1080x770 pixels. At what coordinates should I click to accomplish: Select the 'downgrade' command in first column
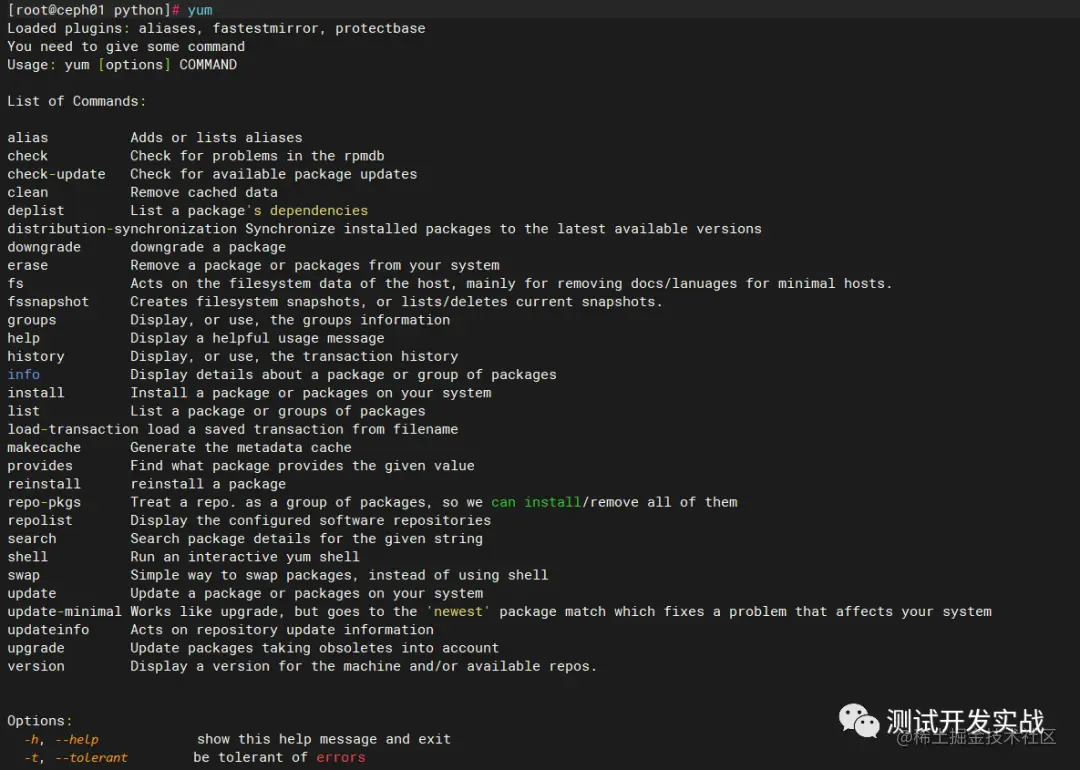44,247
